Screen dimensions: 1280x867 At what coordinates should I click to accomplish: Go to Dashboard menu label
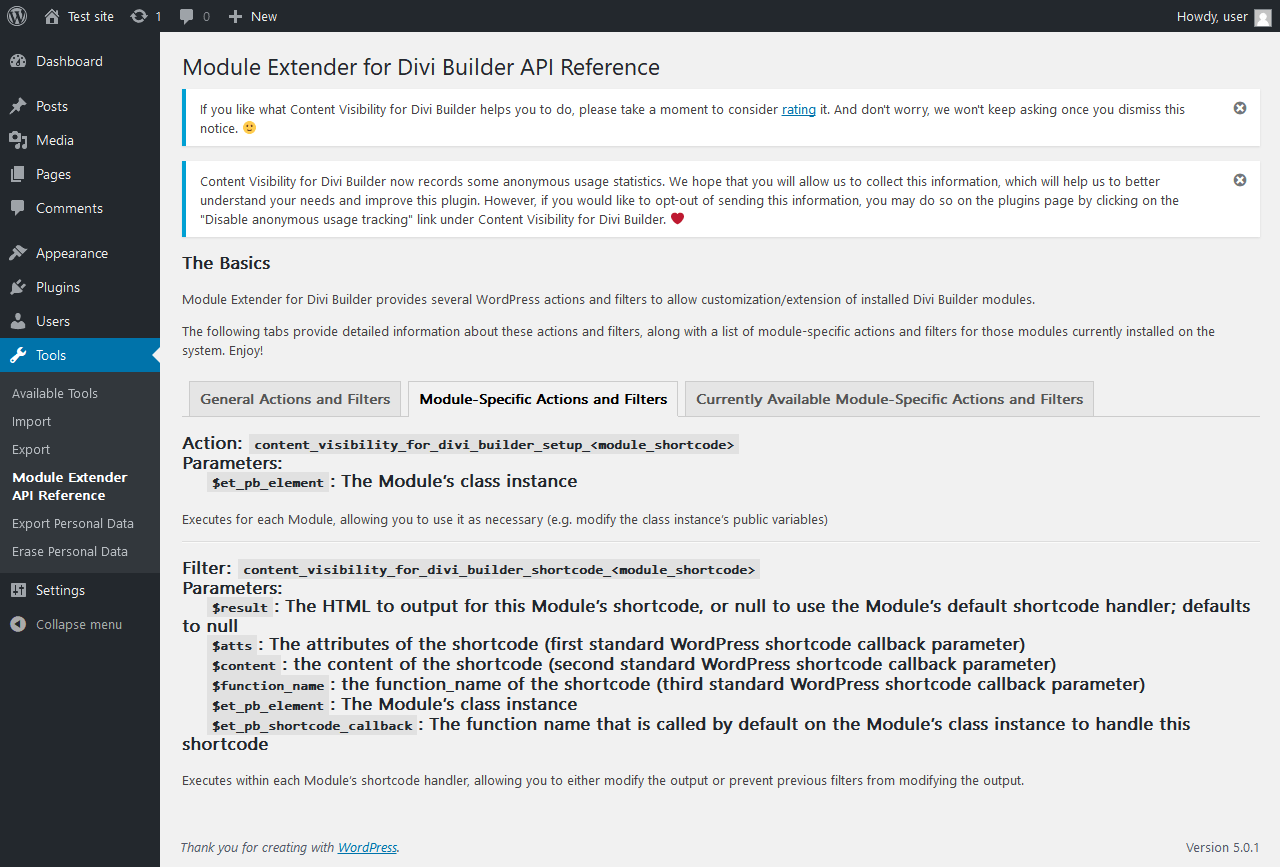(69, 61)
